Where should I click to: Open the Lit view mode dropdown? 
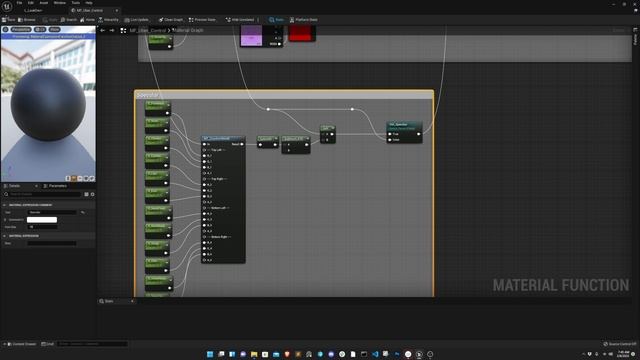(x=40, y=29)
